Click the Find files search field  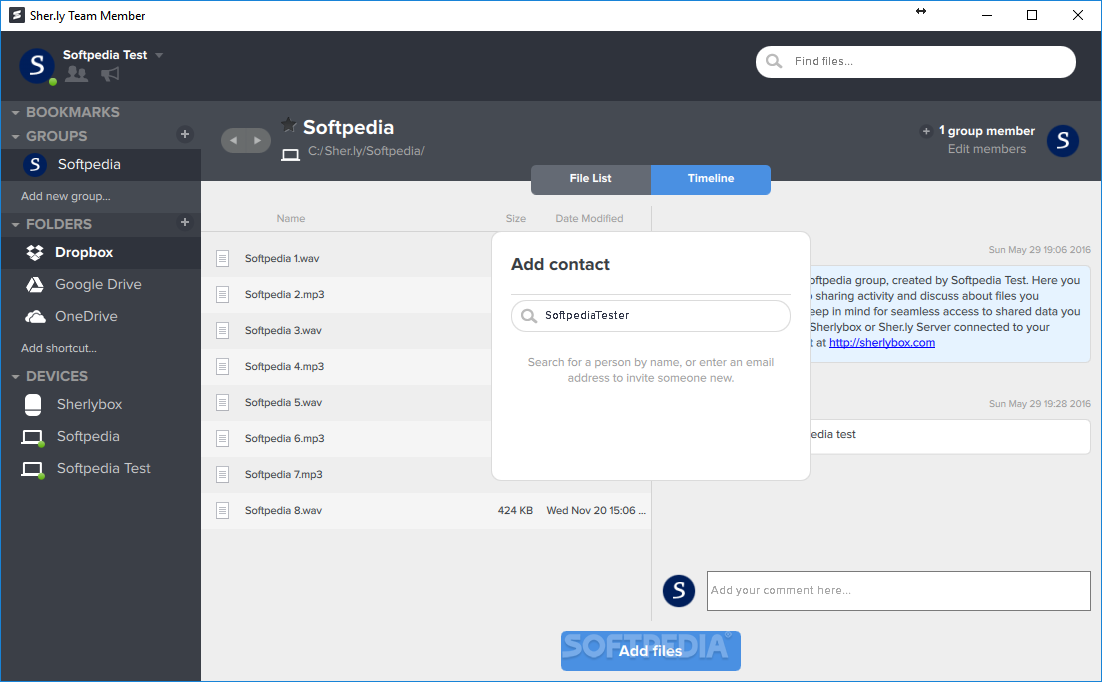click(x=915, y=62)
